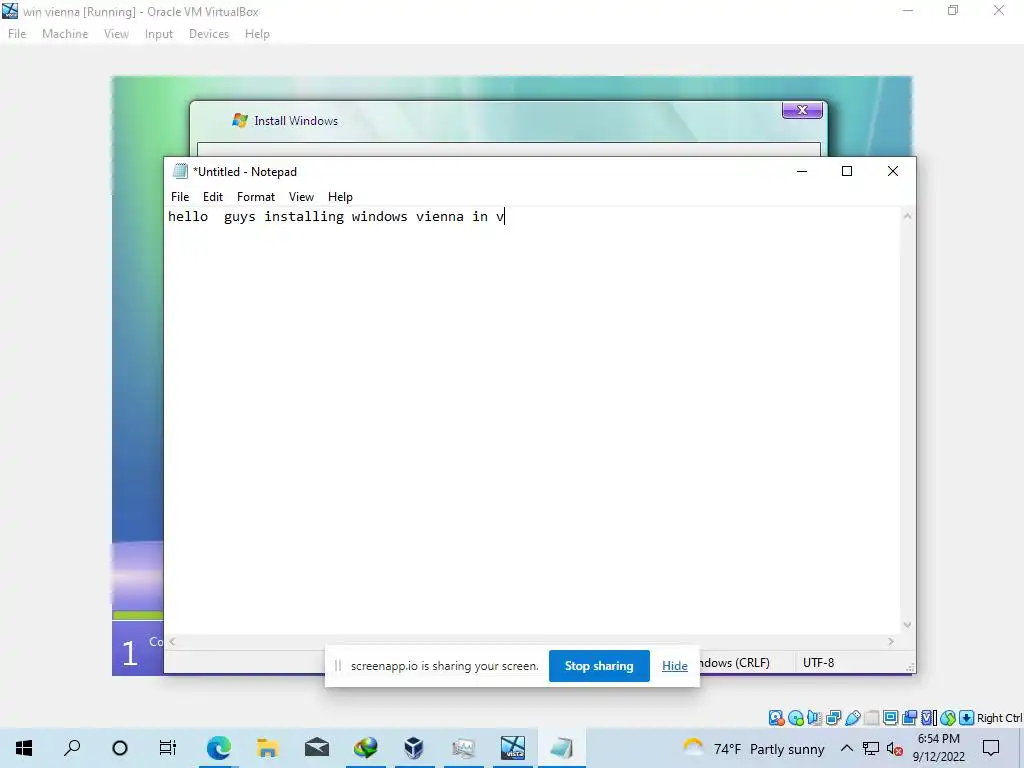
Task: Click the Install Windows logo icon
Action: 240,120
